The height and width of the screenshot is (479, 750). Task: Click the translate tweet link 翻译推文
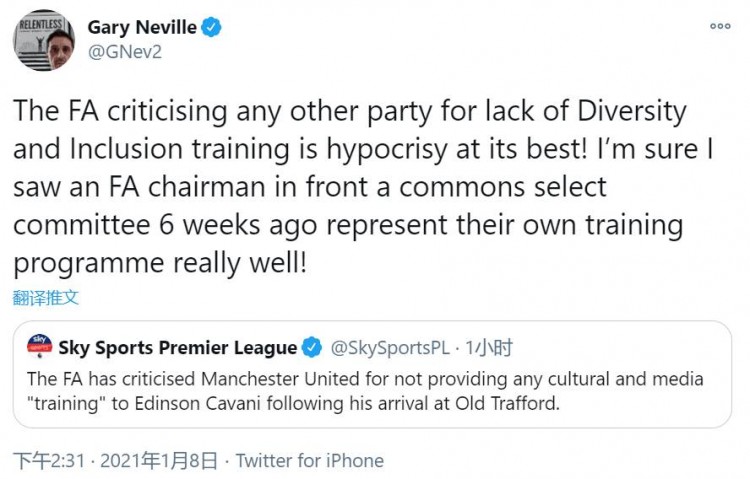pyautogui.click(x=45, y=298)
